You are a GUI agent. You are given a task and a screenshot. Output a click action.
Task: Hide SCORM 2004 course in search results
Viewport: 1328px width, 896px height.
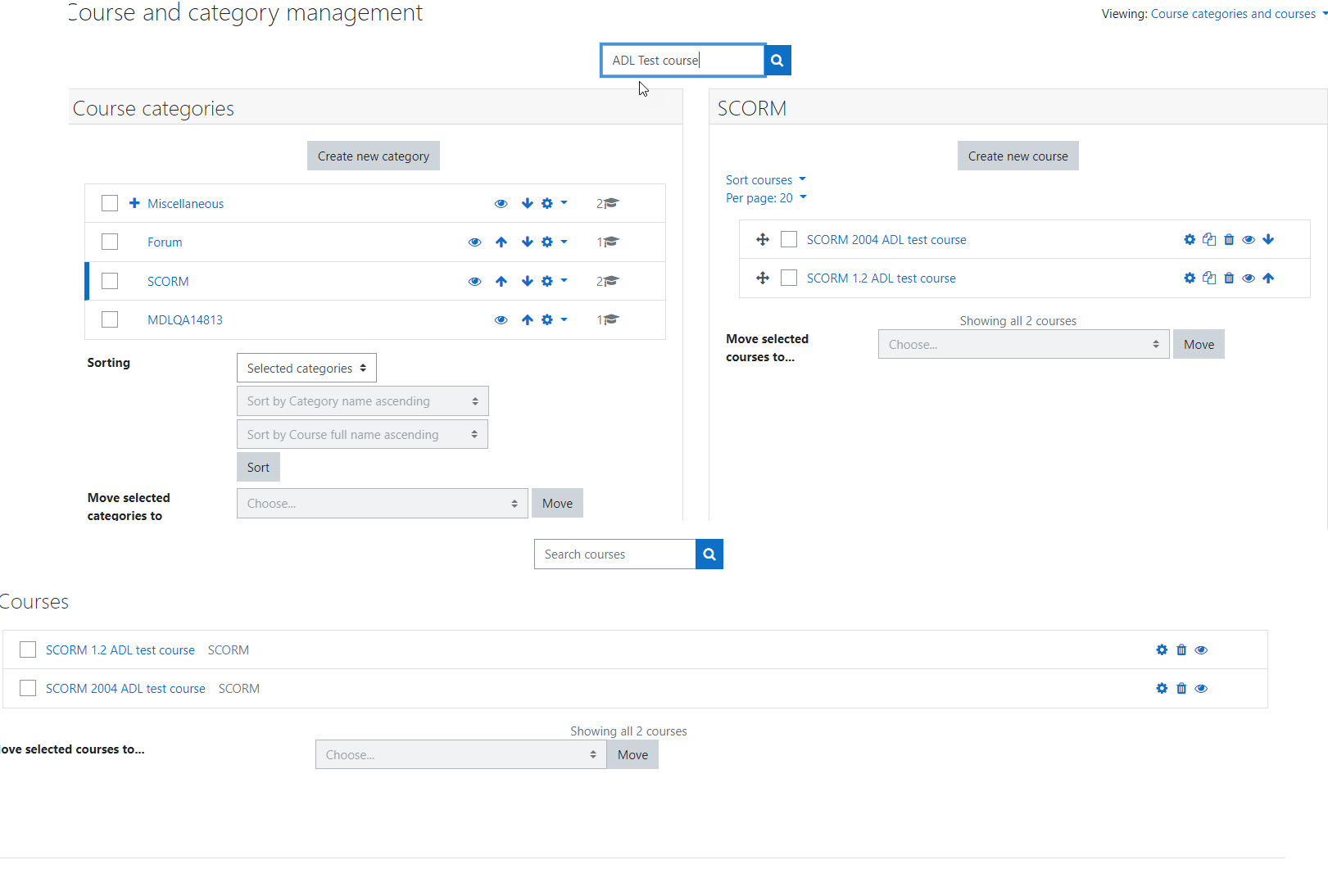[1201, 688]
